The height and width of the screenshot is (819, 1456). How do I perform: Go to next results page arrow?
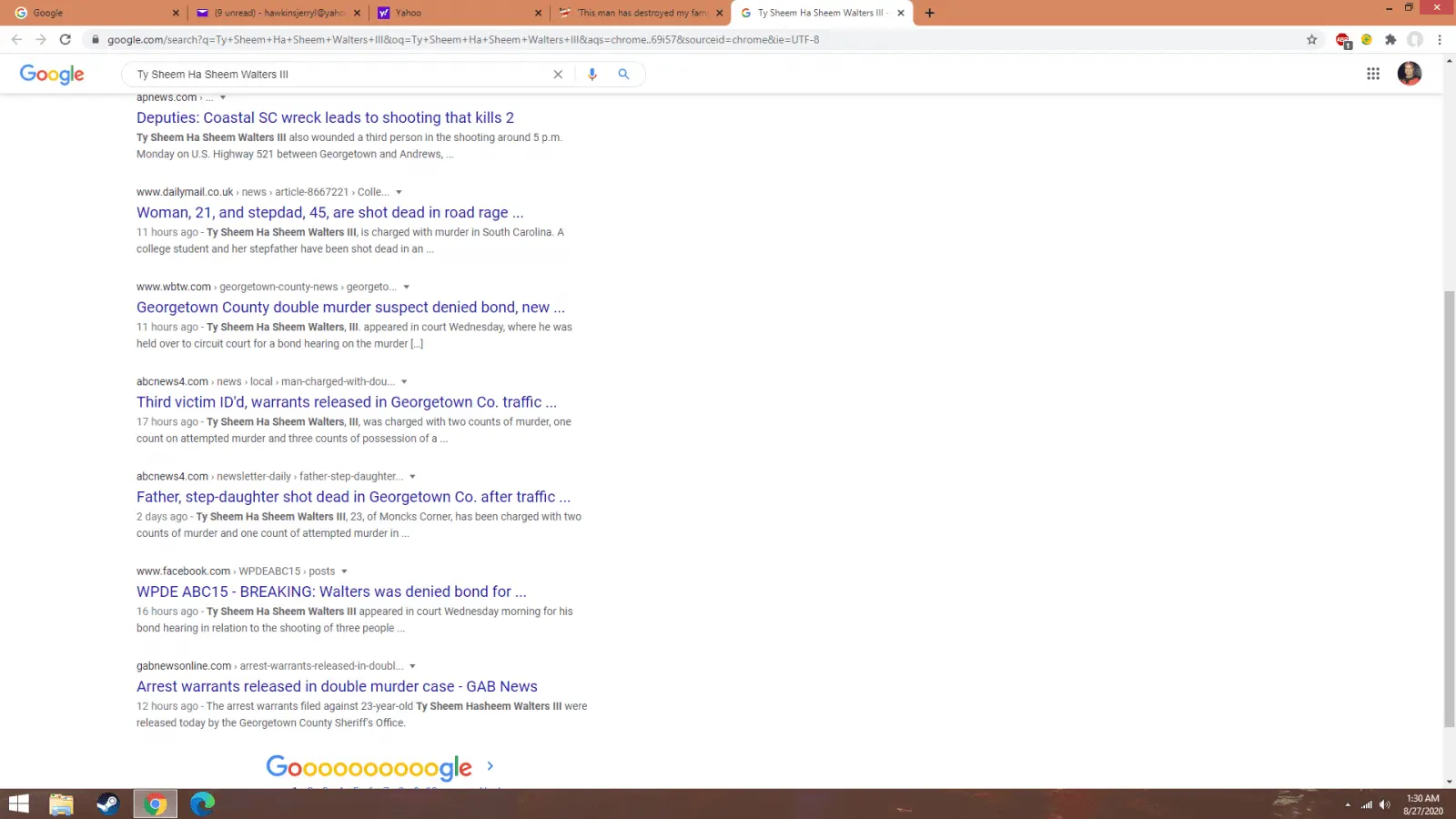pos(490,766)
